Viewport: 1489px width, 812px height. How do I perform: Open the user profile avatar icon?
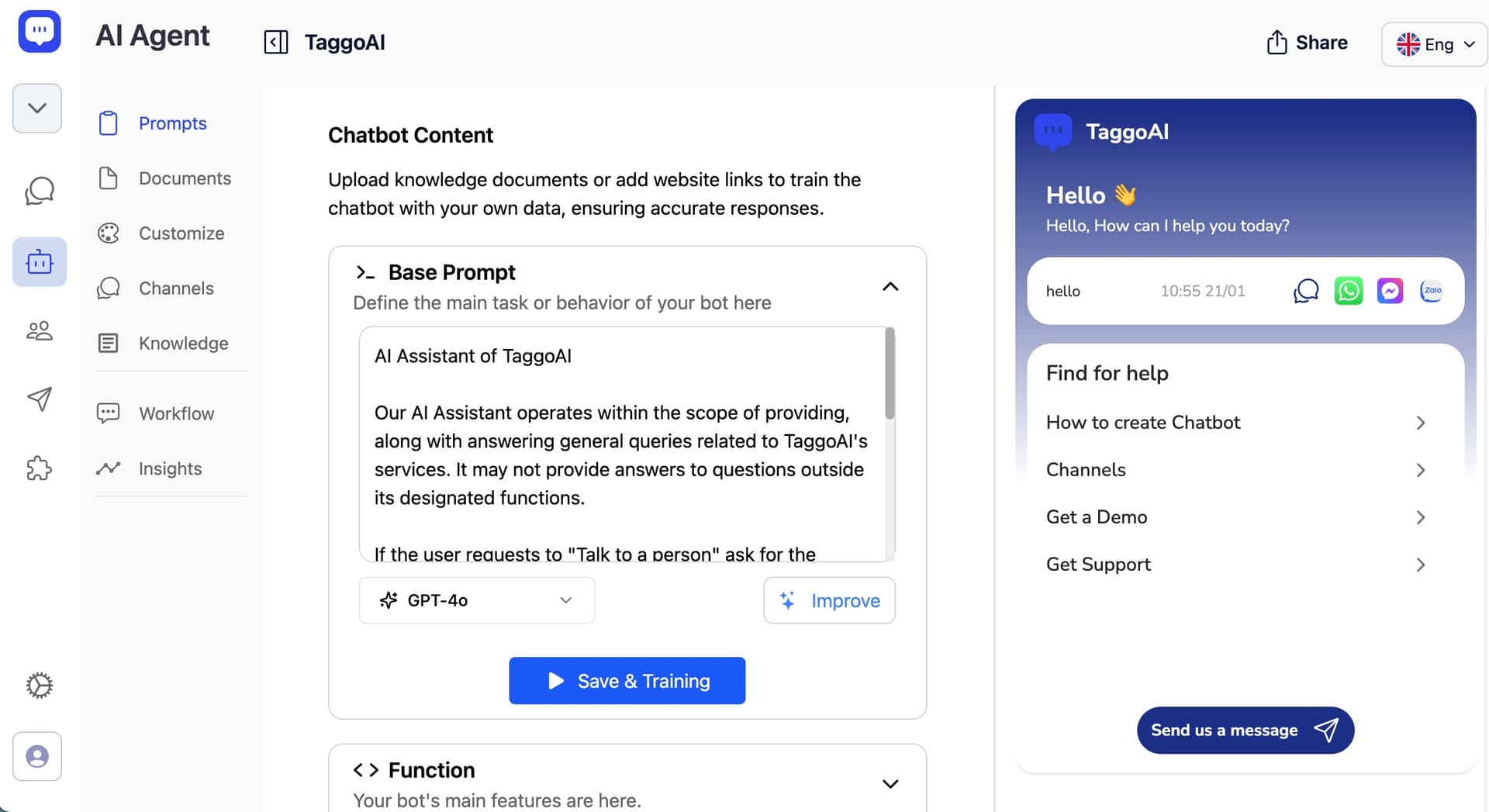click(36, 757)
